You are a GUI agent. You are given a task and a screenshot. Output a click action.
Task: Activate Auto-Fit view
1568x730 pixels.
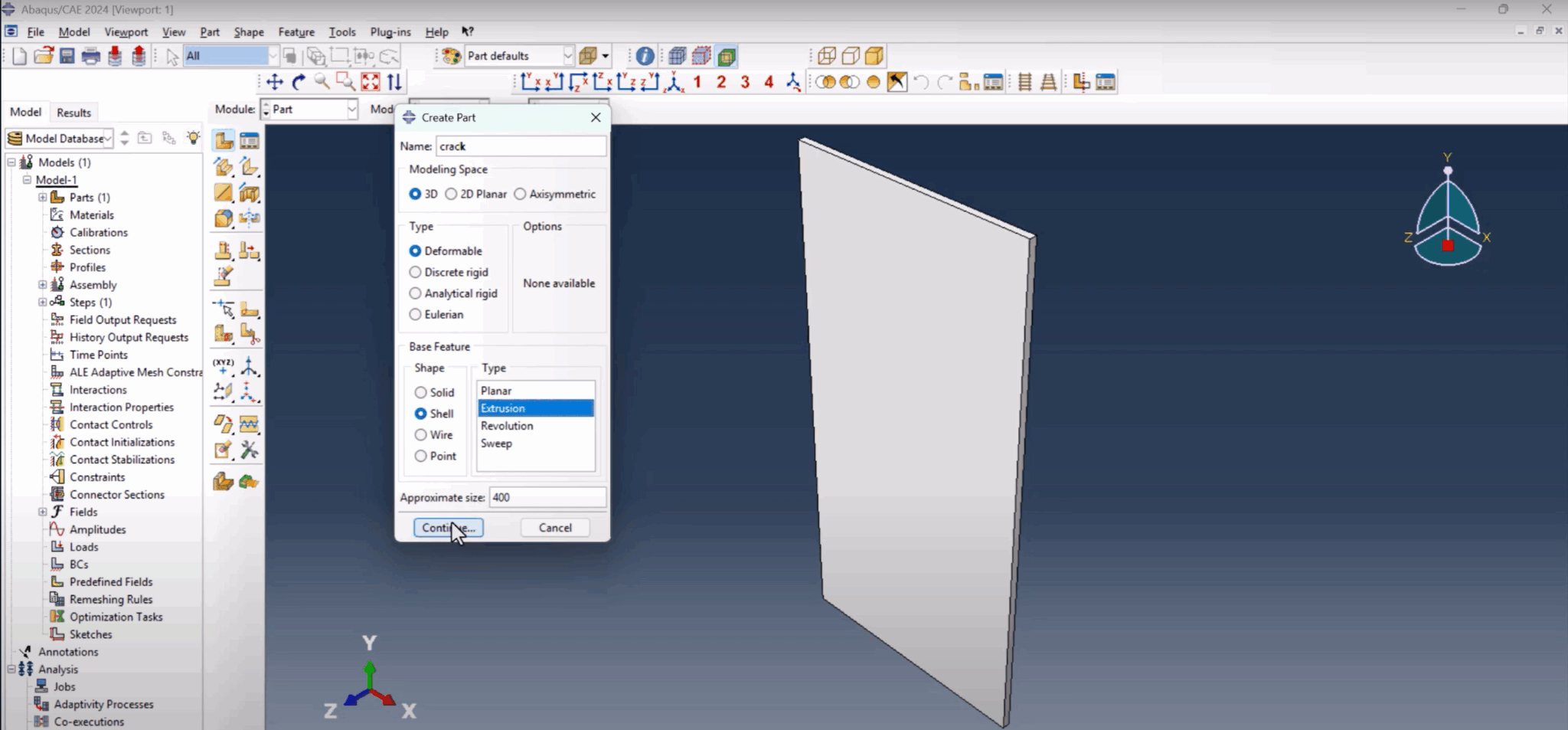tap(371, 82)
